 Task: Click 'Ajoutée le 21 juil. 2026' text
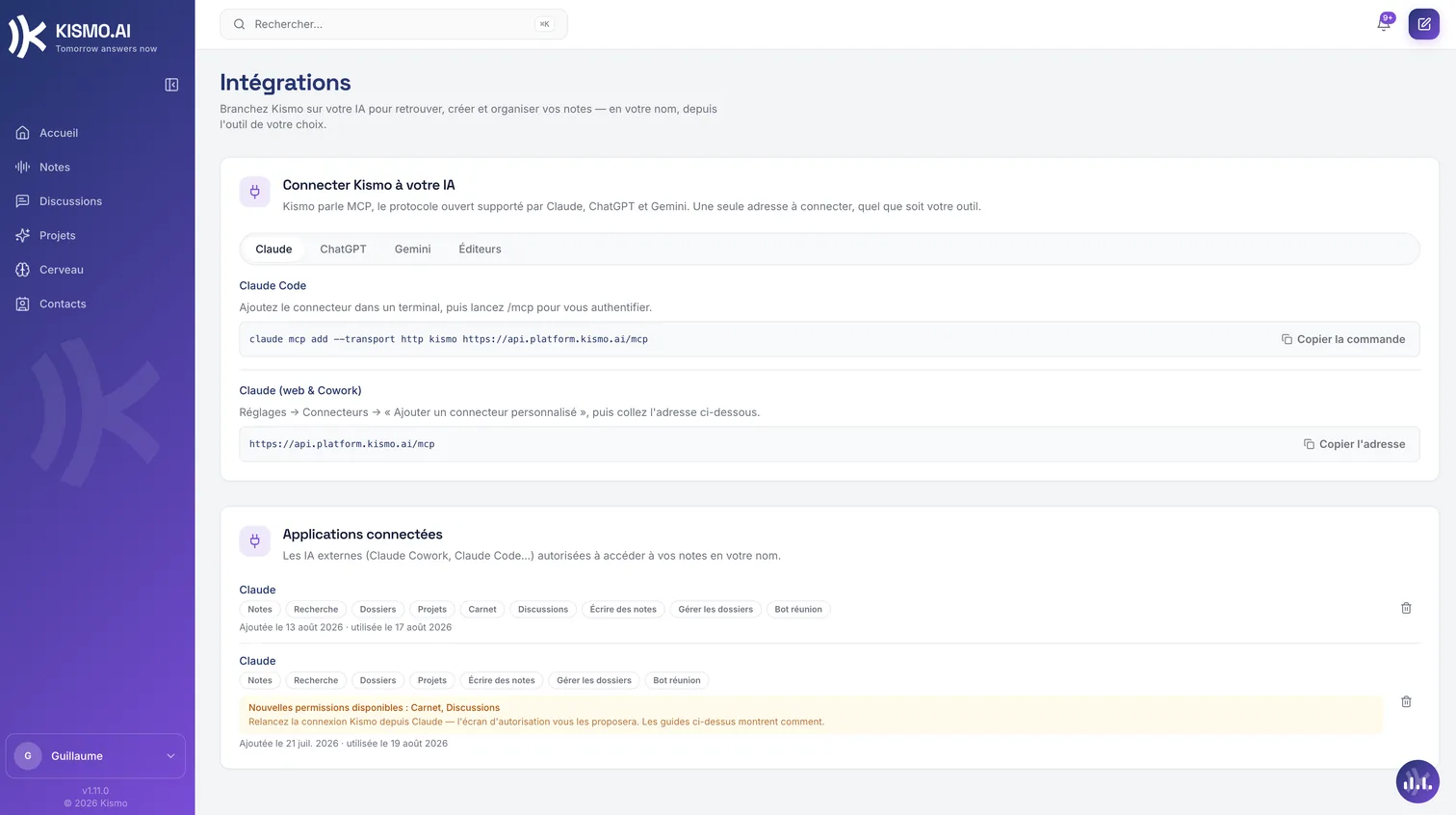click(x=289, y=744)
